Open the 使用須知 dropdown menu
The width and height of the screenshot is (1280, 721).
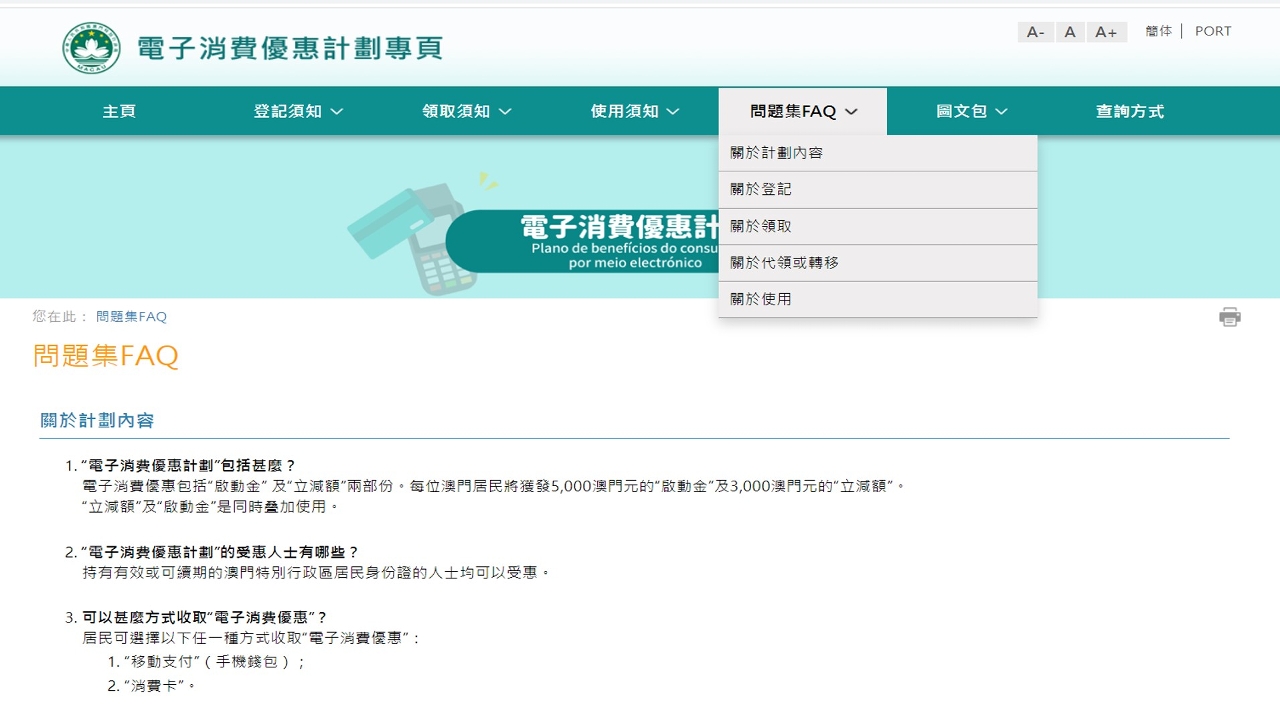635,111
